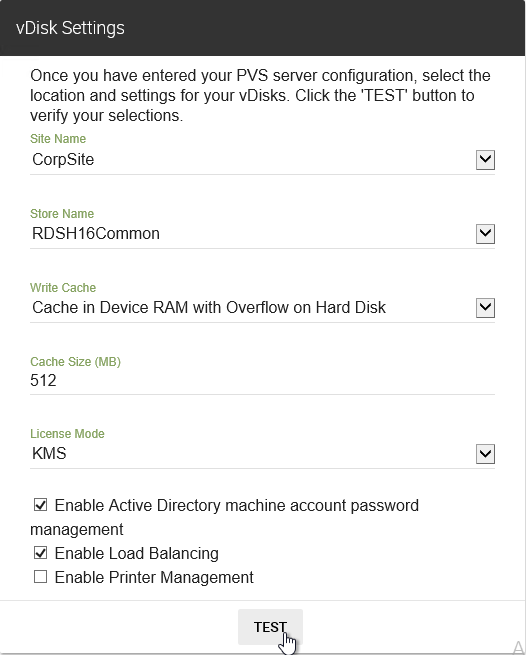This screenshot has width=526, height=655.
Task: Click the Cache Size (MB) label
Action: pyautogui.click(x=75, y=362)
